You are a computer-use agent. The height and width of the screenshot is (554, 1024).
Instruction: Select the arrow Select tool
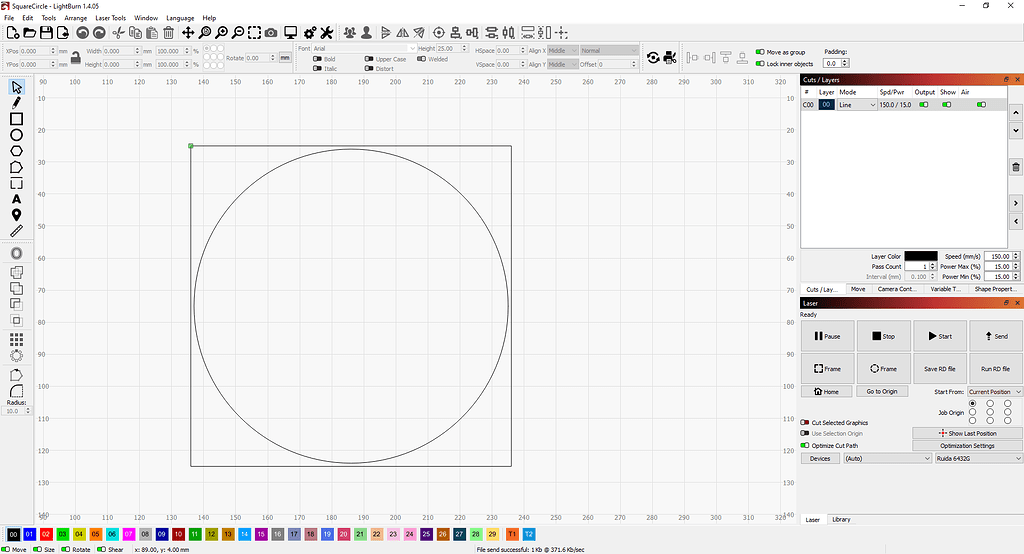16,87
